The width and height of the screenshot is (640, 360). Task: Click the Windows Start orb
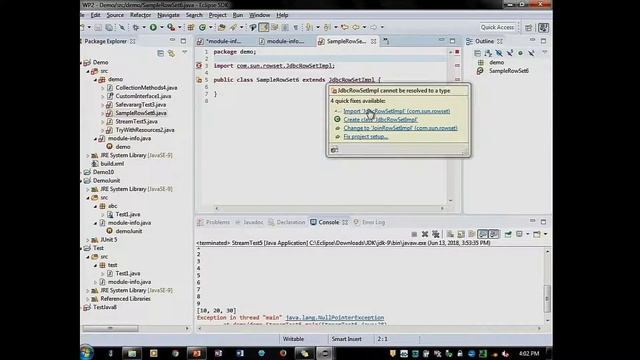tap(87, 353)
